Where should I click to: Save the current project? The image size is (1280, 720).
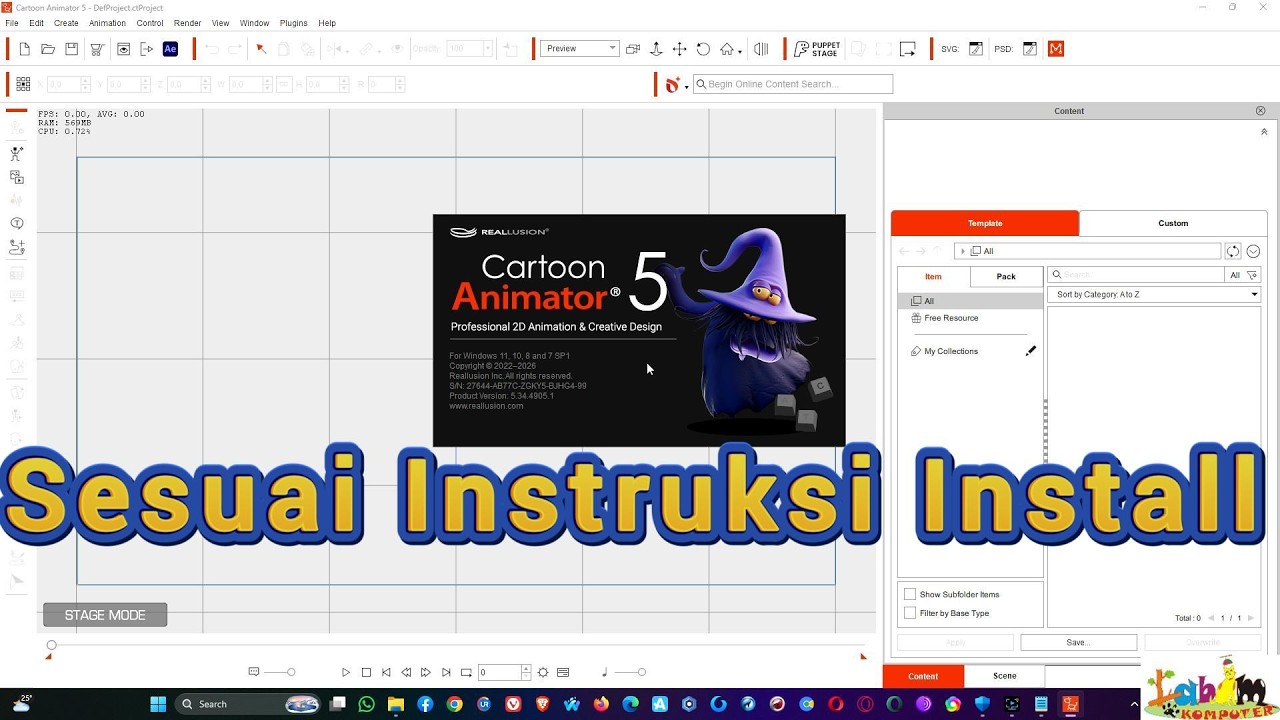click(x=72, y=49)
